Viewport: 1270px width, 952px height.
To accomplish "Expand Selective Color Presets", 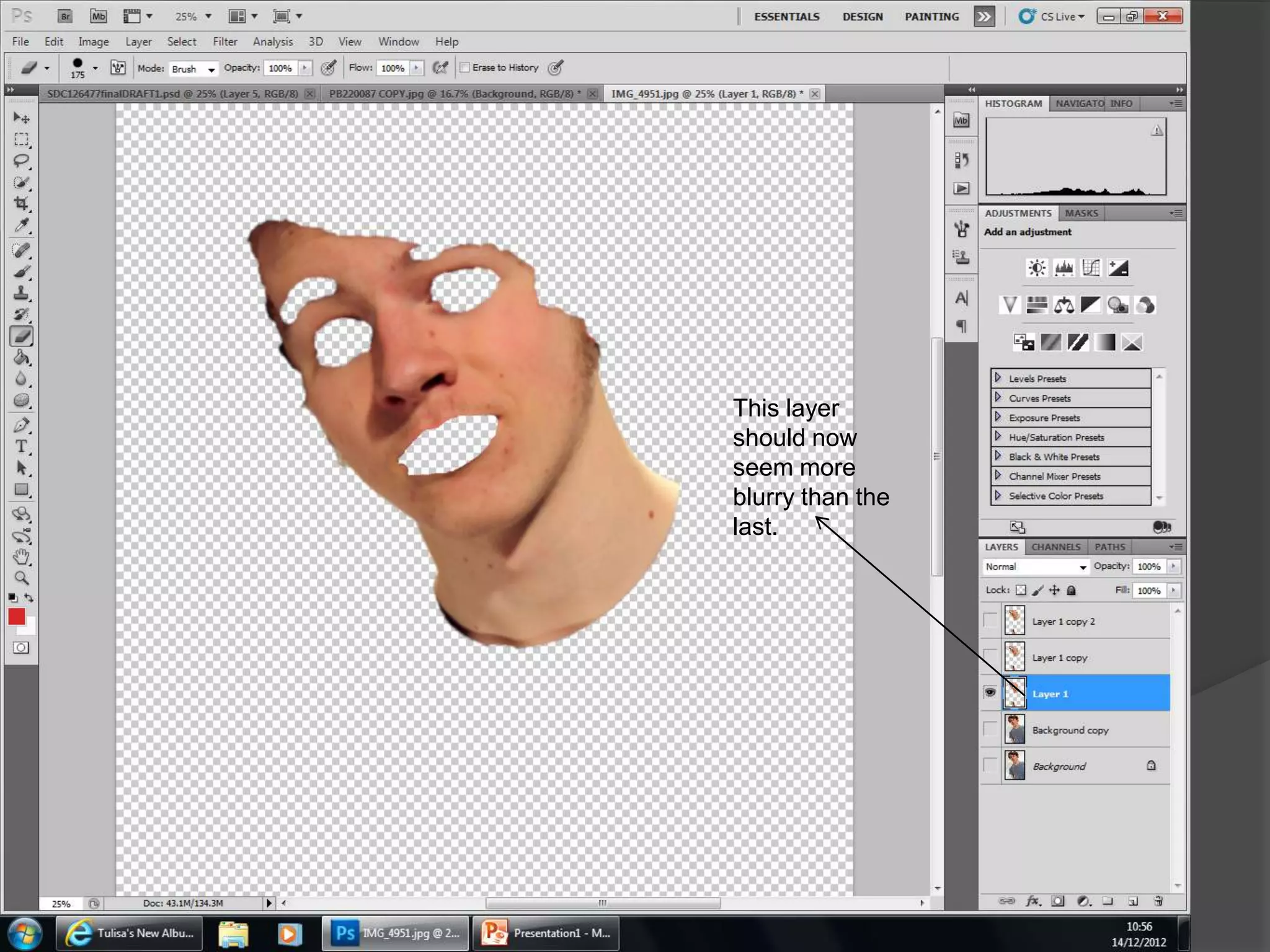I will pyautogui.click(x=998, y=495).
